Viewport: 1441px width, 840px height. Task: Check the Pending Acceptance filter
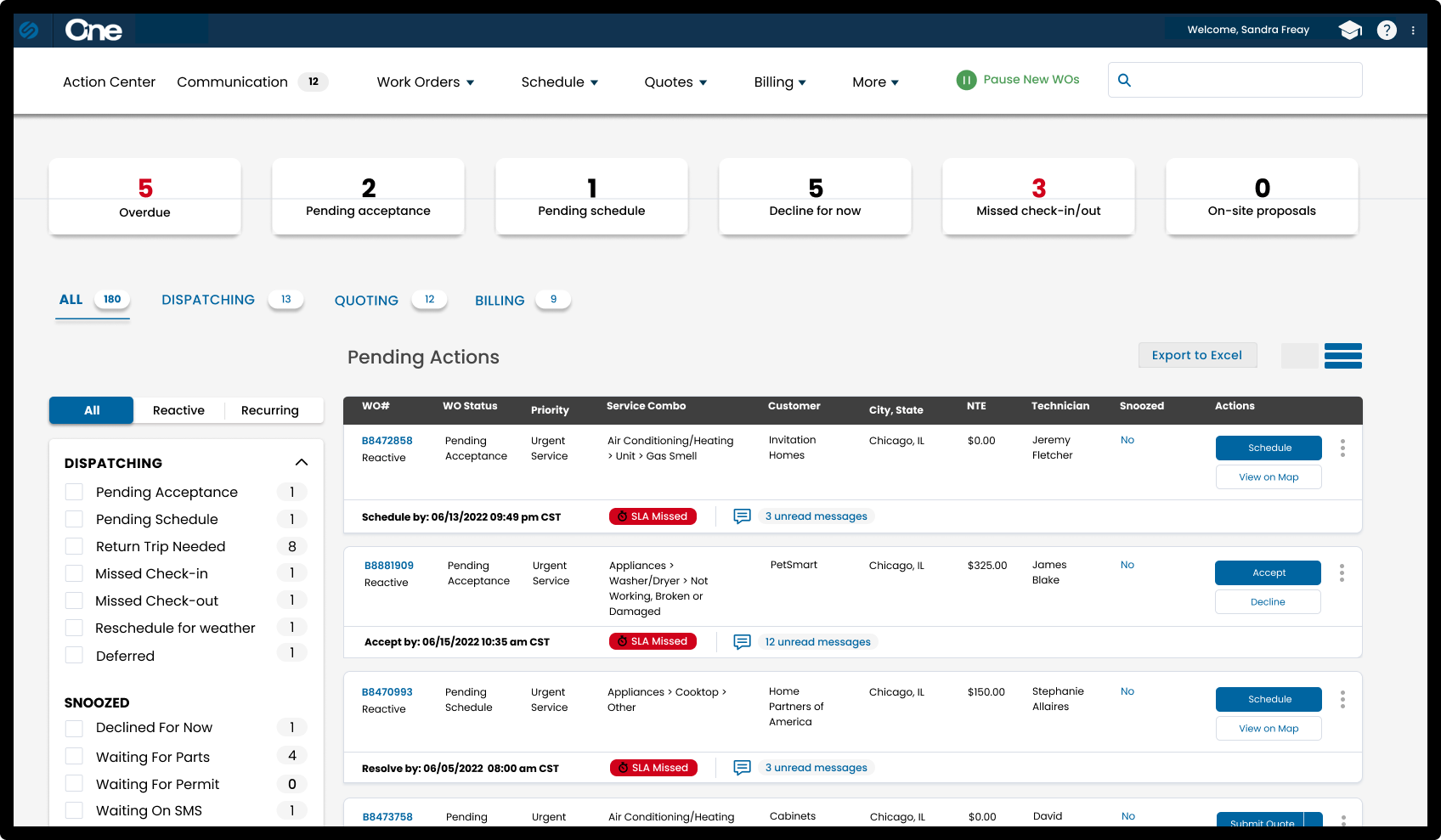pyautogui.click(x=75, y=492)
